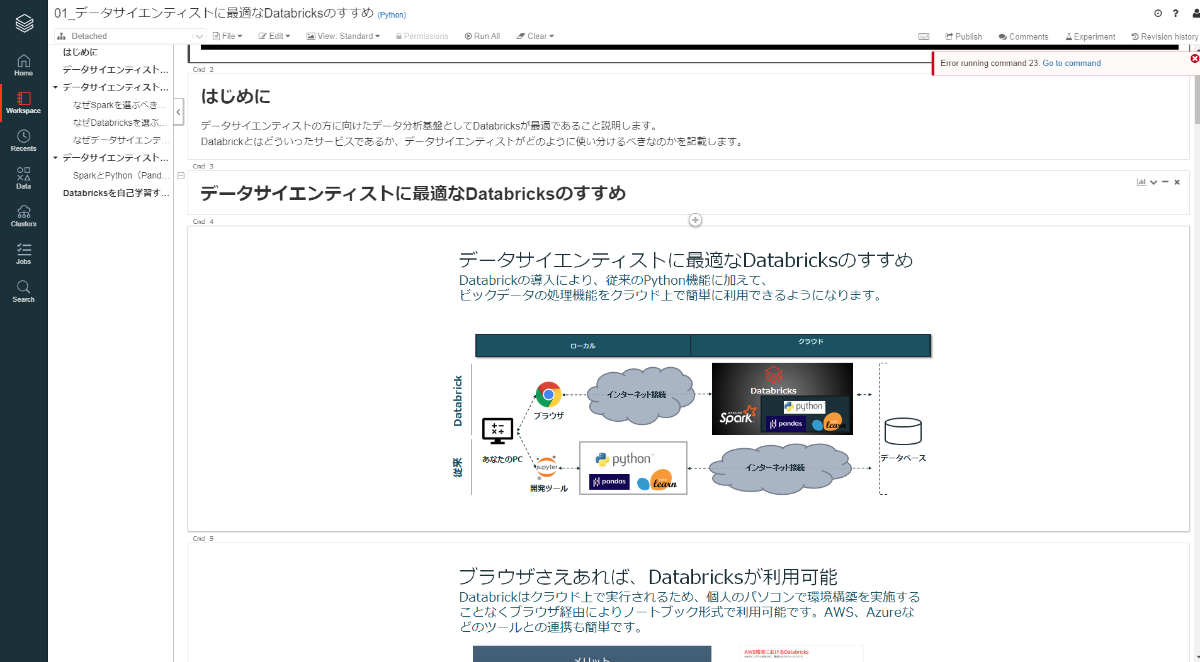Open Search in the sidebar
The width and height of the screenshot is (1200, 662).
(24, 291)
